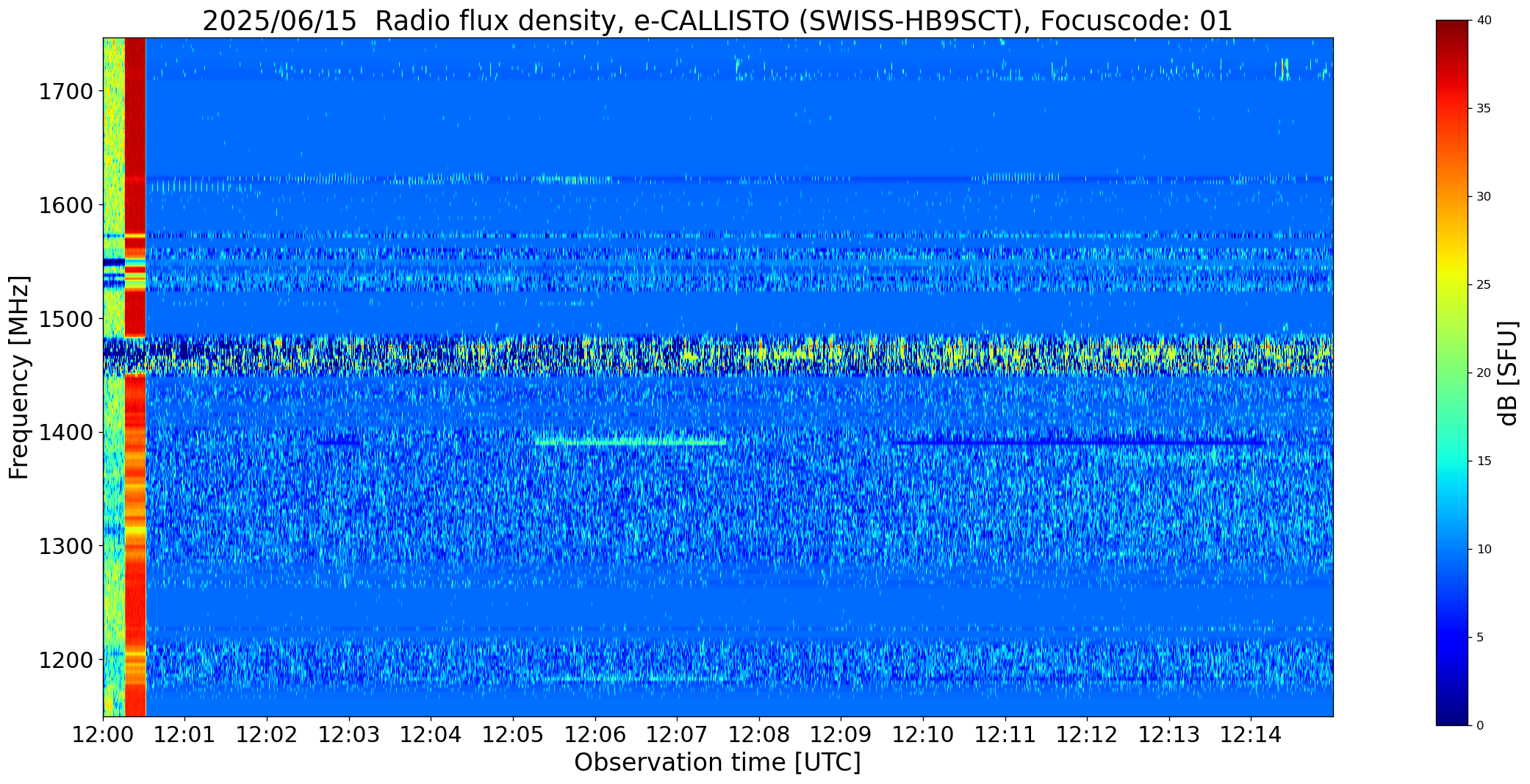
Task: Click the 'dB [SFU]' colorbar label
Action: 1508,373
